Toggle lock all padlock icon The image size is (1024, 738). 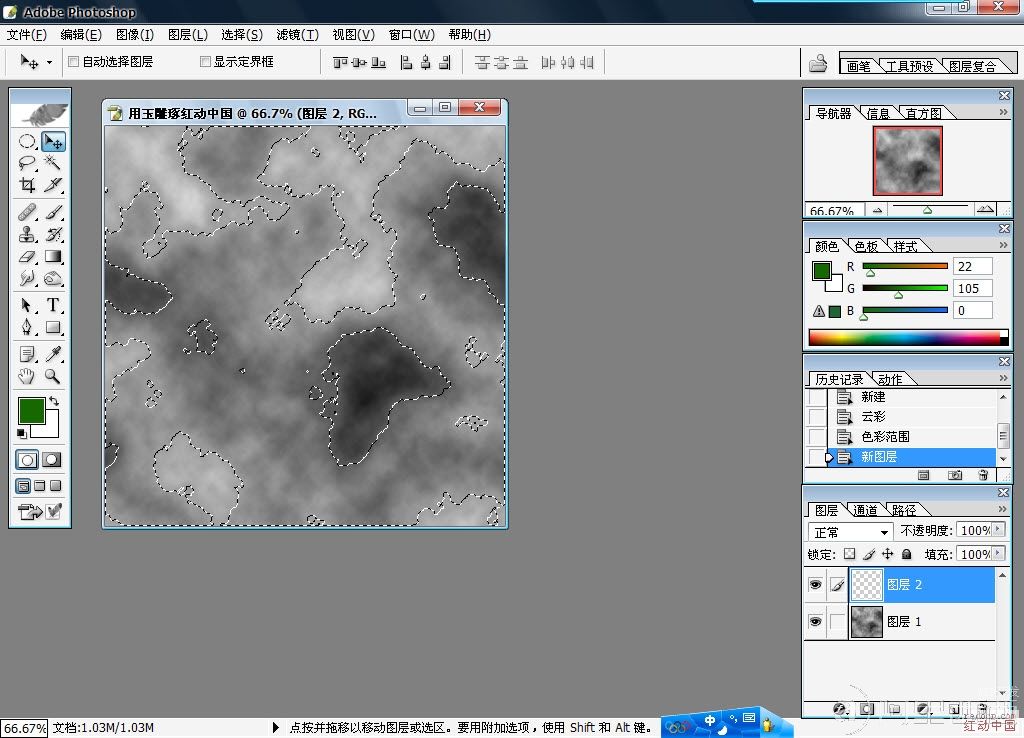point(906,554)
